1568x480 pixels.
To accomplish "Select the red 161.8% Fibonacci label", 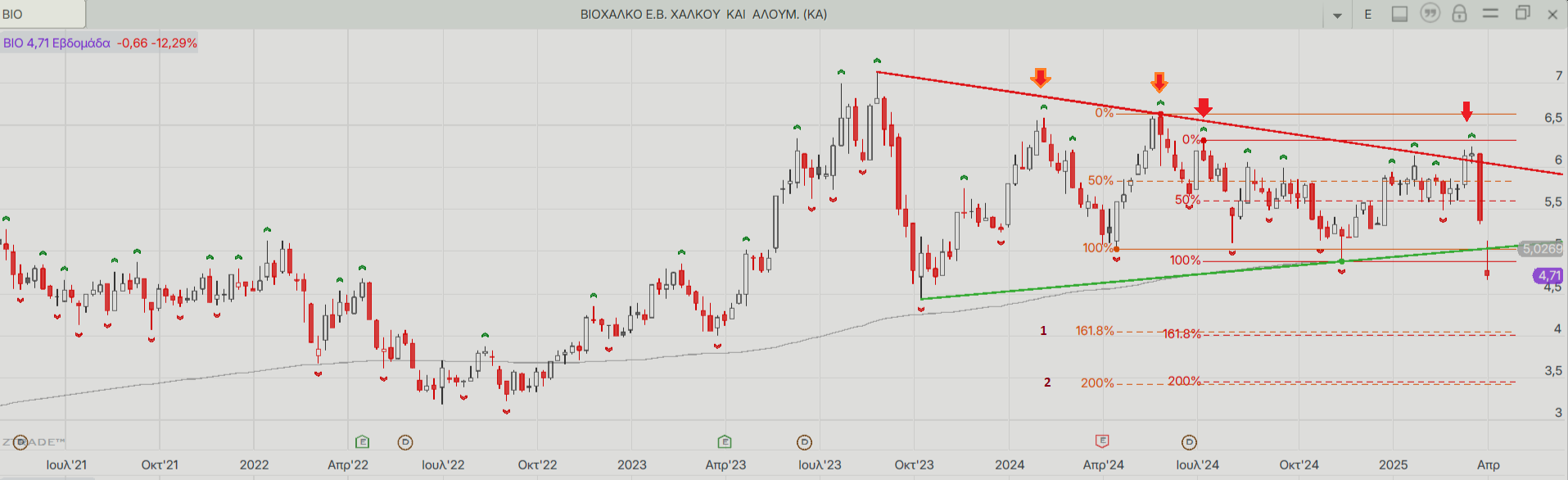I will coord(1182,334).
